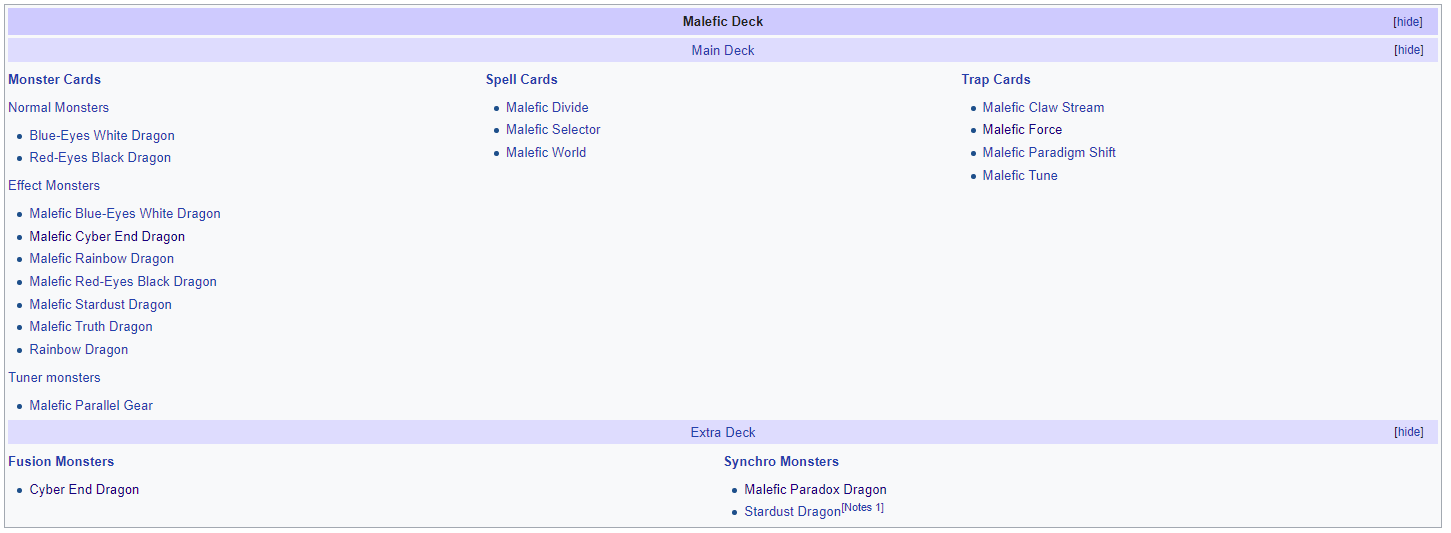The image size is (1451, 533).
Task: Open Red-Eyes Black Dragon card page
Action: coord(100,157)
